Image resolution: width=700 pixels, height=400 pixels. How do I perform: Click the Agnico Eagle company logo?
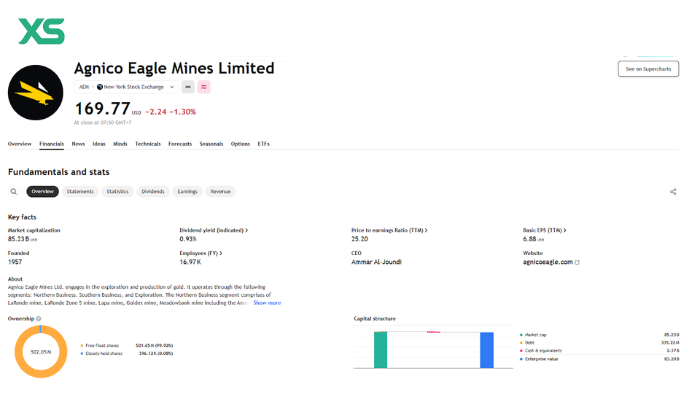click(35, 92)
